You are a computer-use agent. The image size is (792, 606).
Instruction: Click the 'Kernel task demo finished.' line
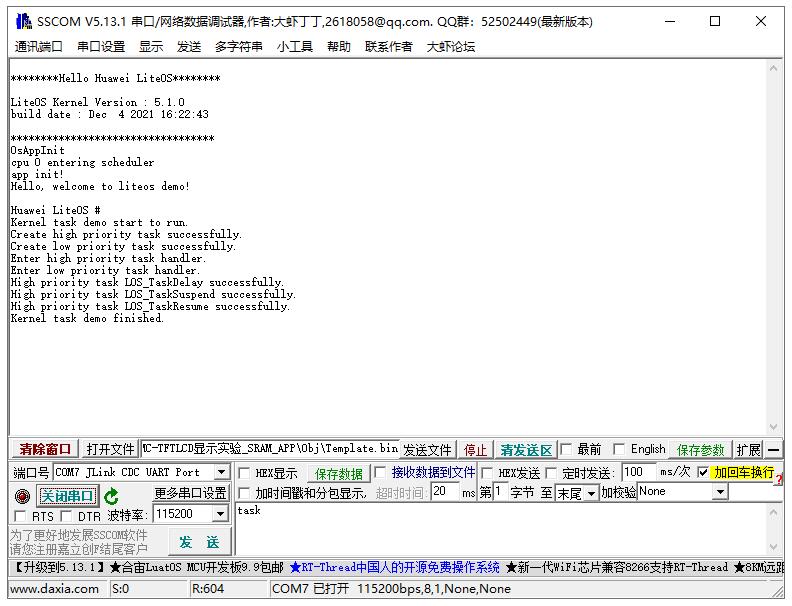pos(87,318)
